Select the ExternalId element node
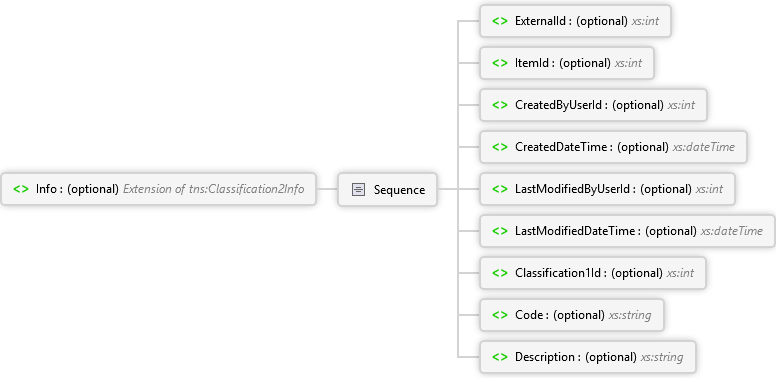This screenshot has width=776, height=378. (575, 21)
